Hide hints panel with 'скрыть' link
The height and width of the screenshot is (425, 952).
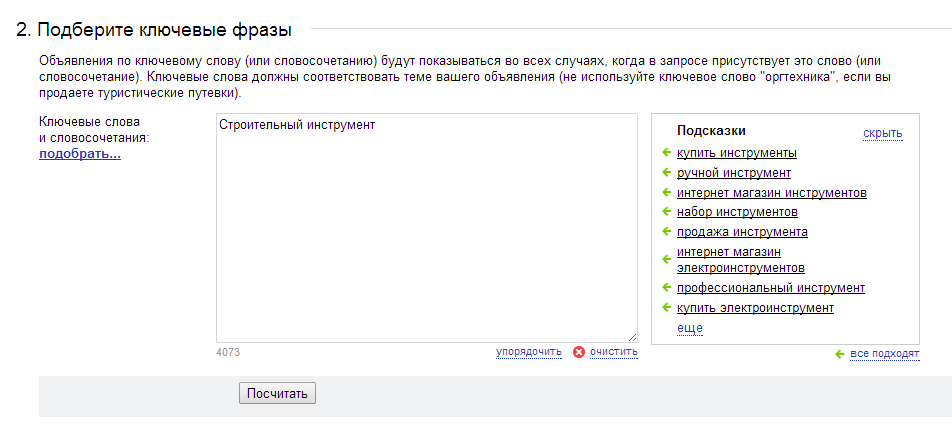(883, 133)
